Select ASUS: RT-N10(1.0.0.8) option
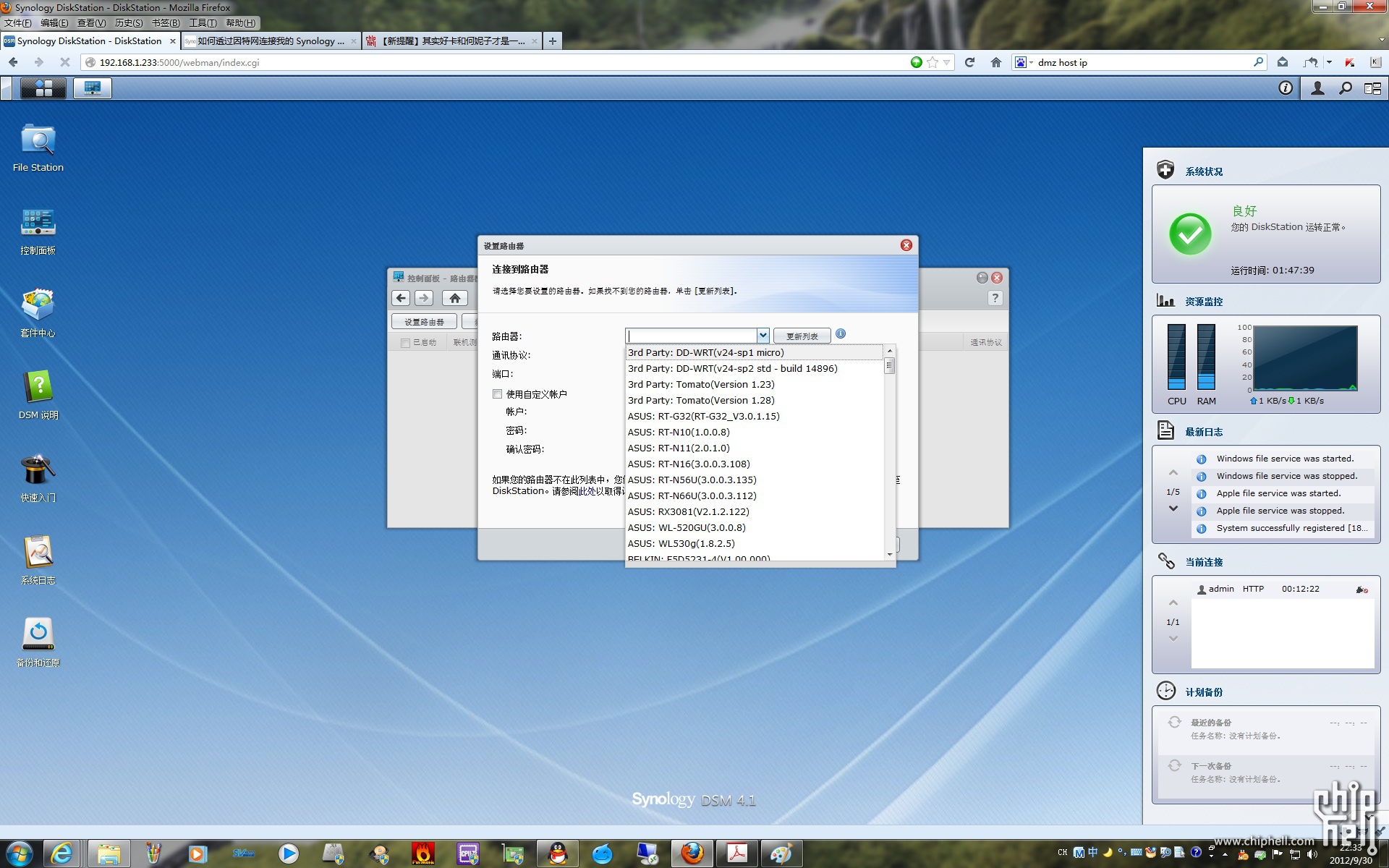Viewport: 1389px width, 868px height. tap(755, 433)
